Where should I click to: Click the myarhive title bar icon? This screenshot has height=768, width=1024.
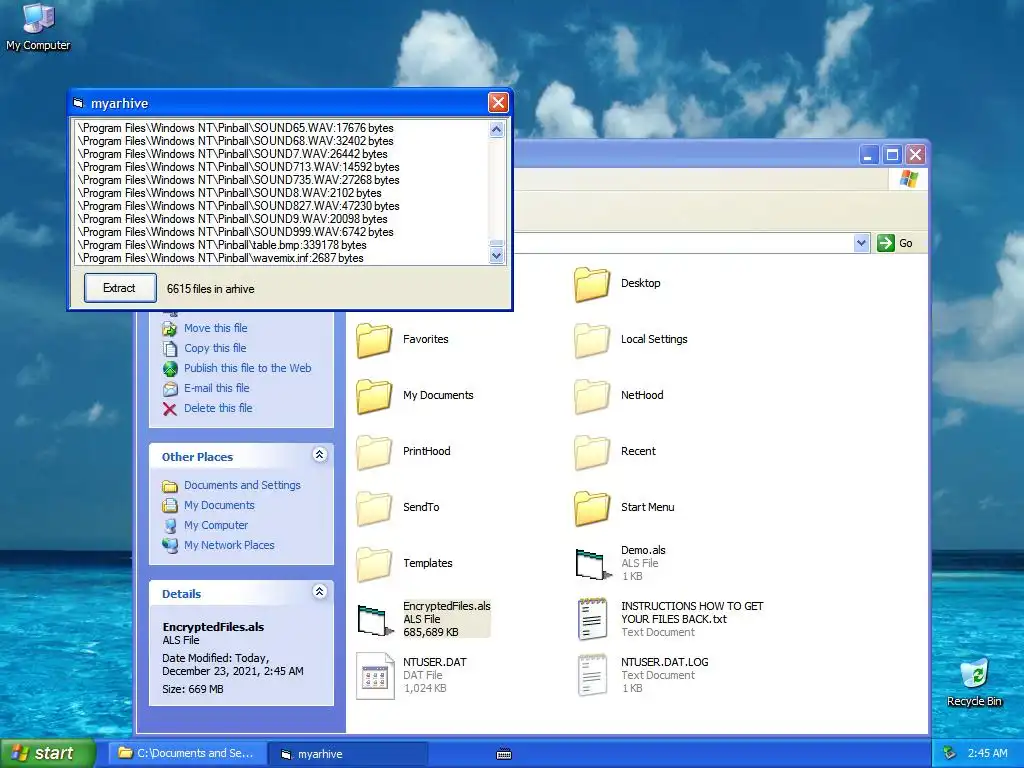[79, 103]
